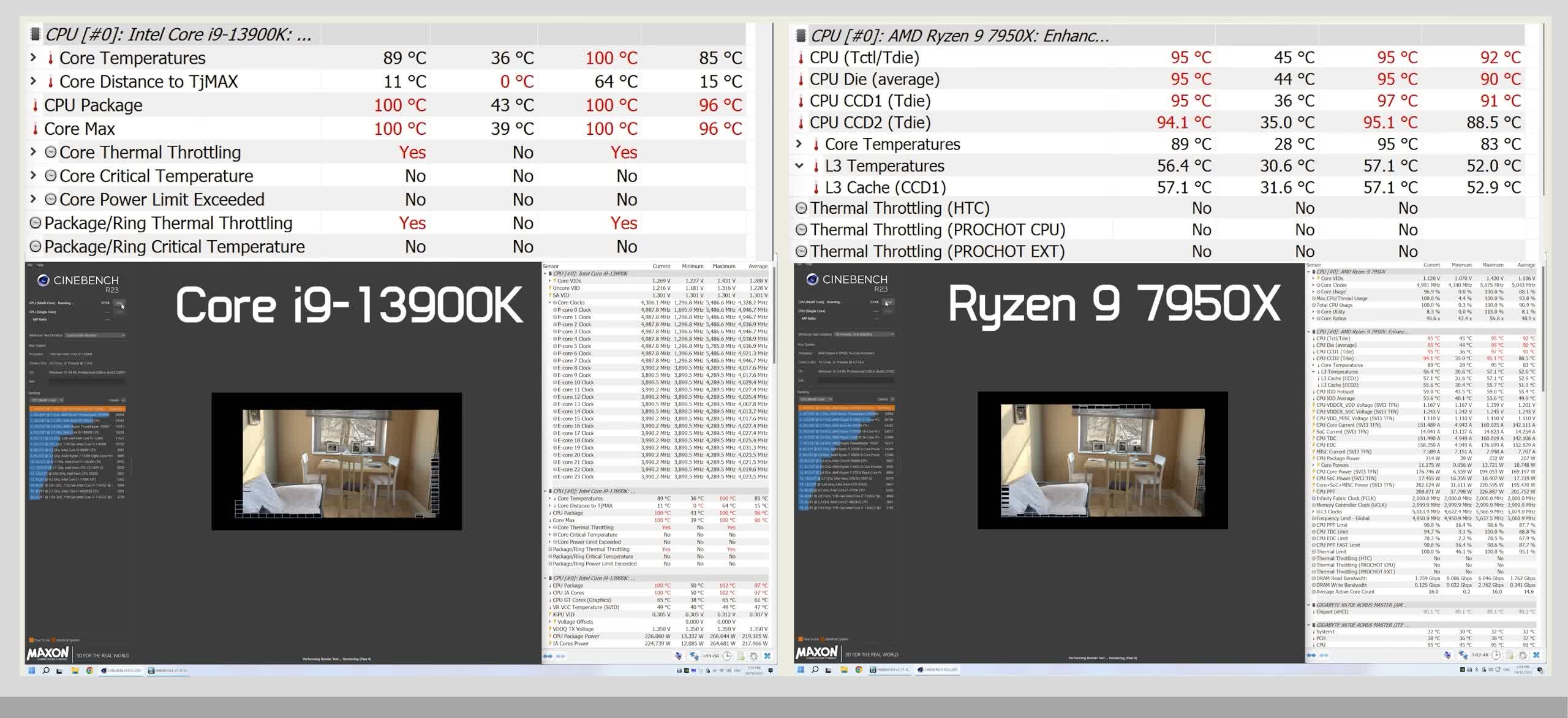Screen dimensions: 1568x718
Task: Open Task View on Ryzen desktop taskbar
Action: click(x=829, y=670)
